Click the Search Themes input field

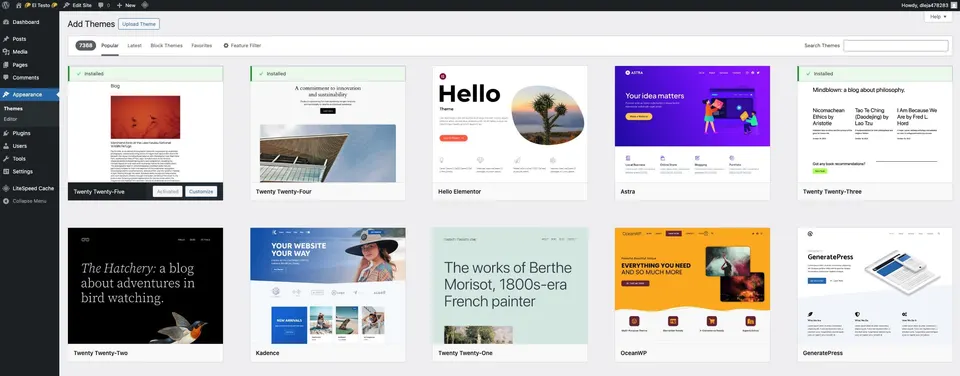pyautogui.click(x=896, y=45)
